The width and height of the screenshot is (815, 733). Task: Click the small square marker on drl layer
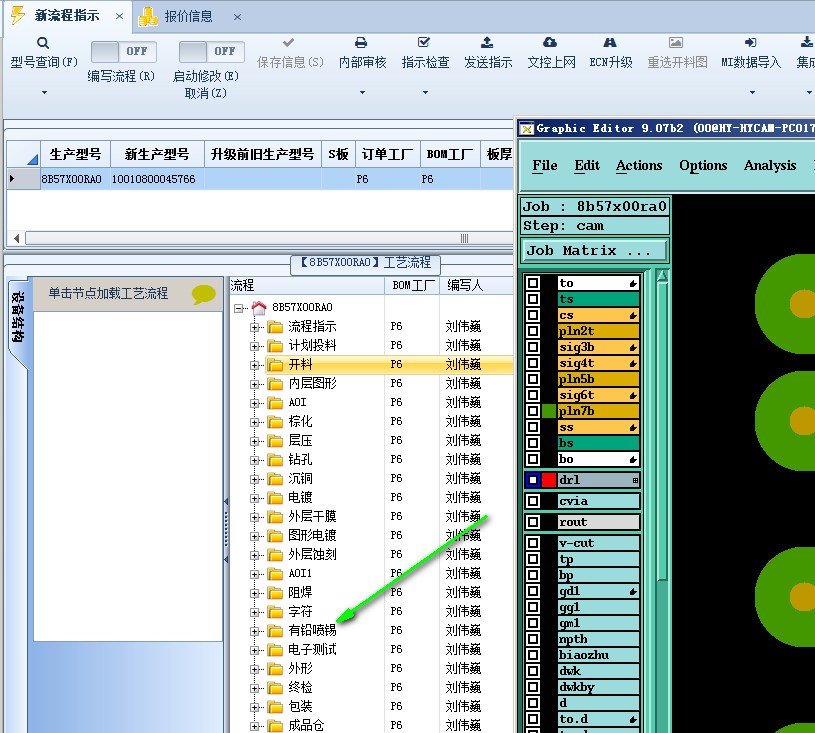635,480
